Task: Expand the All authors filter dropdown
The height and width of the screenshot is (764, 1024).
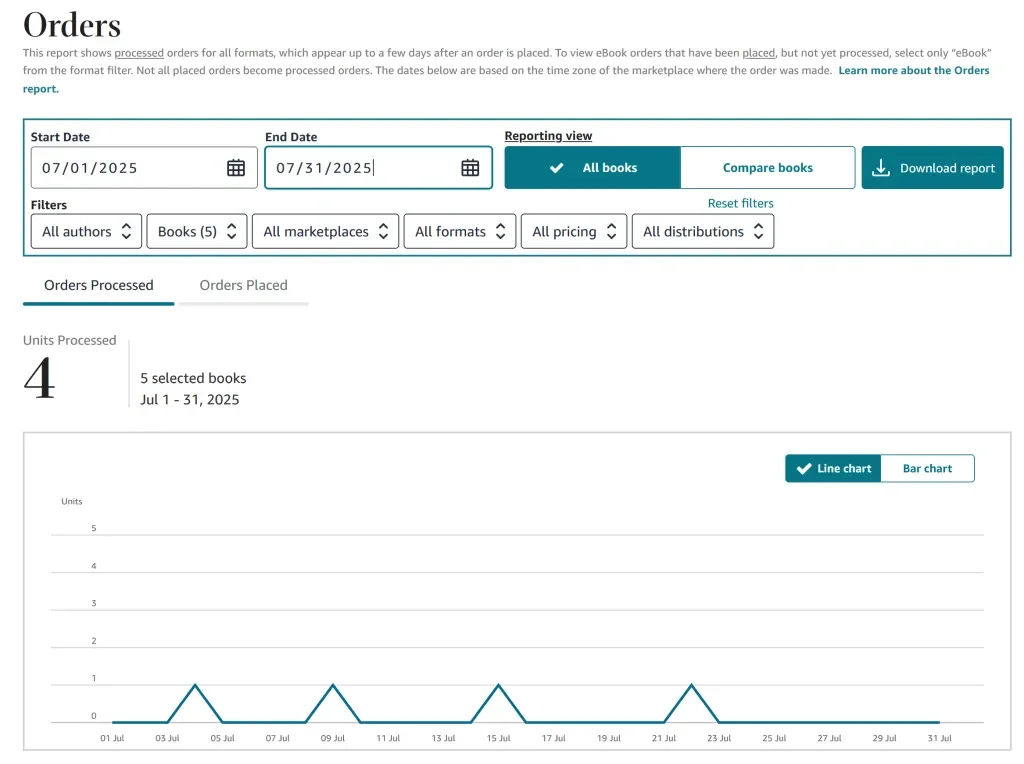Action: click(x=86, y=231)
